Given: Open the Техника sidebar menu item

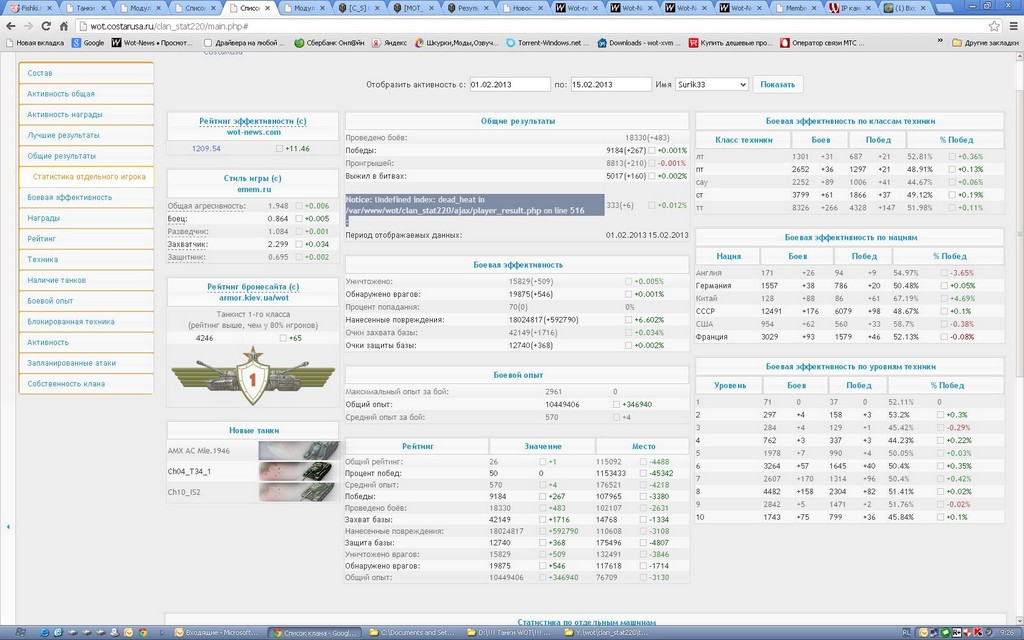Looking at the screenshot, I should pos(42,259).
